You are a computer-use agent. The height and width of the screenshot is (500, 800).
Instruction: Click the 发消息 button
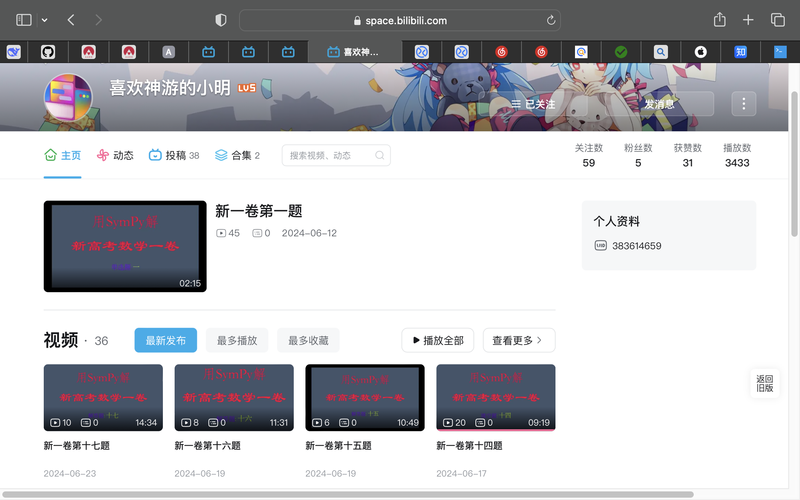659,104
